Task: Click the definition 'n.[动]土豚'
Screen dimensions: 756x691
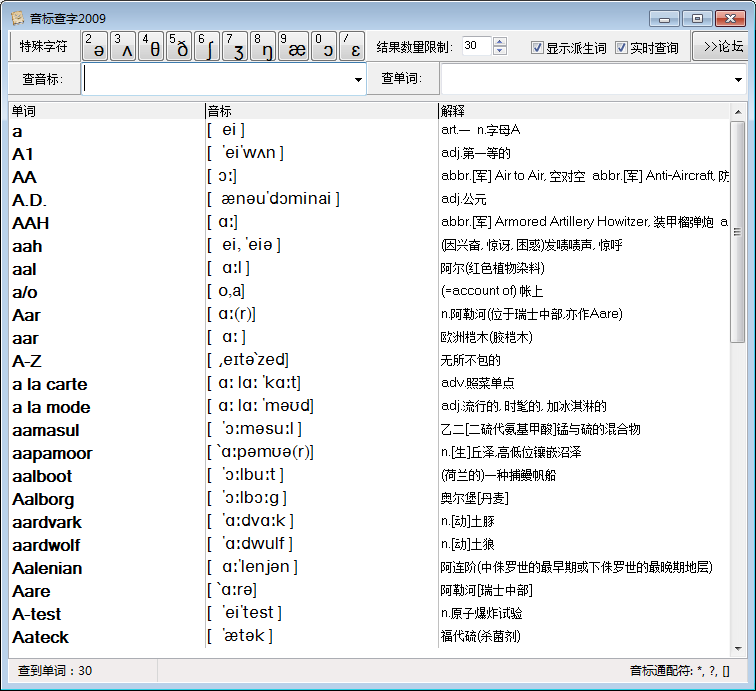Action: pos(467,521)
